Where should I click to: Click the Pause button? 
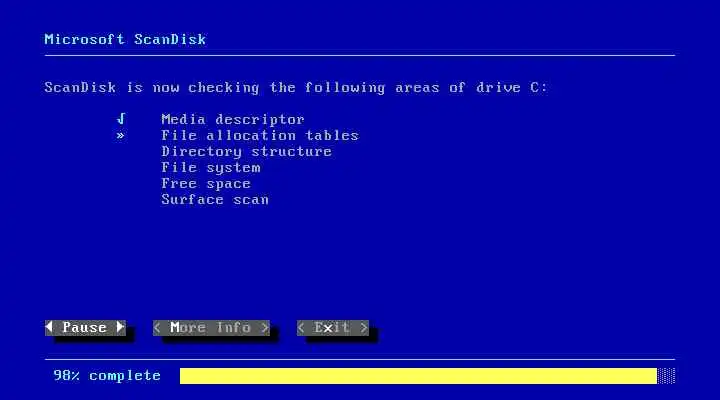[x=85, y=328]
